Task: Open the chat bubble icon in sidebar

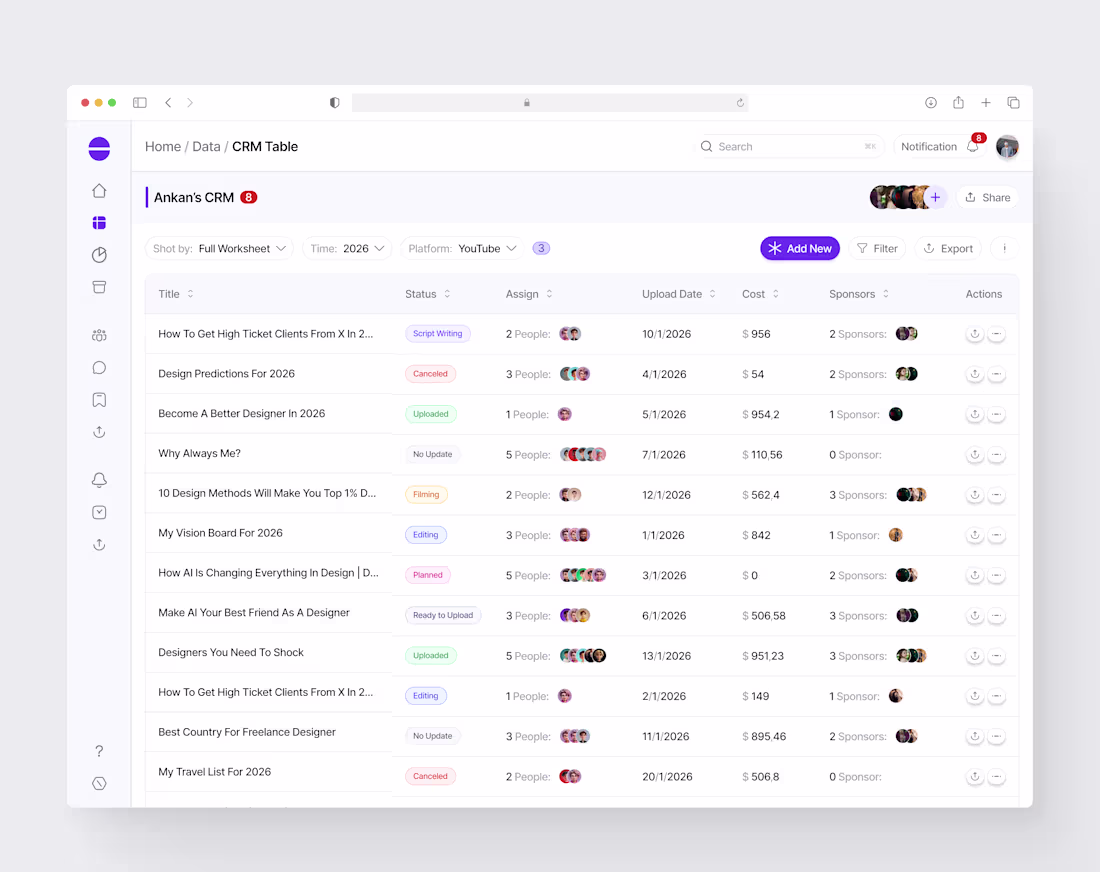Action: tap(99, 367)
